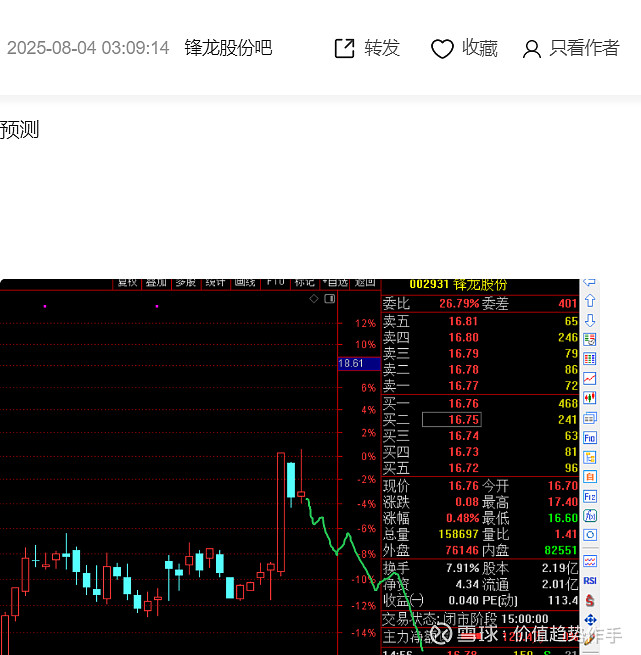This screenshot has width=641, height=655.
Task: Click the 最高 value 17.40
Action: (562, 502)
